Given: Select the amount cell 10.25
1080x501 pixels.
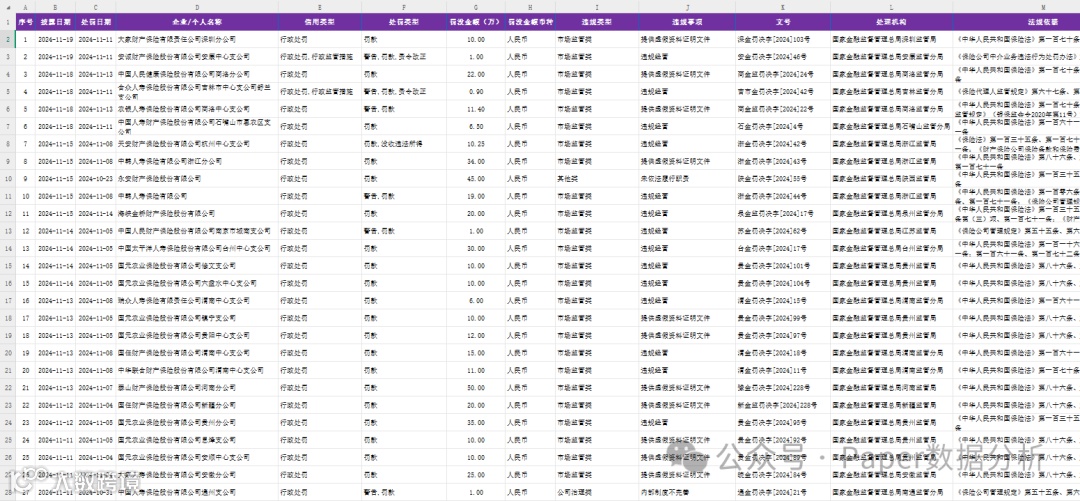Looking at the screenshot, I should pos(476,144).
